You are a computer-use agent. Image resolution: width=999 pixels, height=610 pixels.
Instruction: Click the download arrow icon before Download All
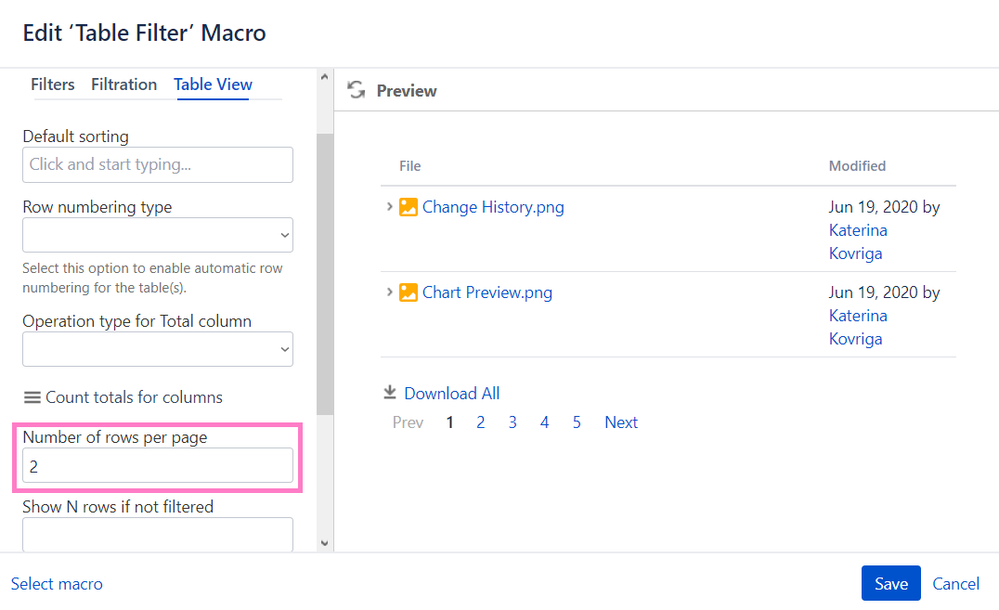[x=390, y=393]
